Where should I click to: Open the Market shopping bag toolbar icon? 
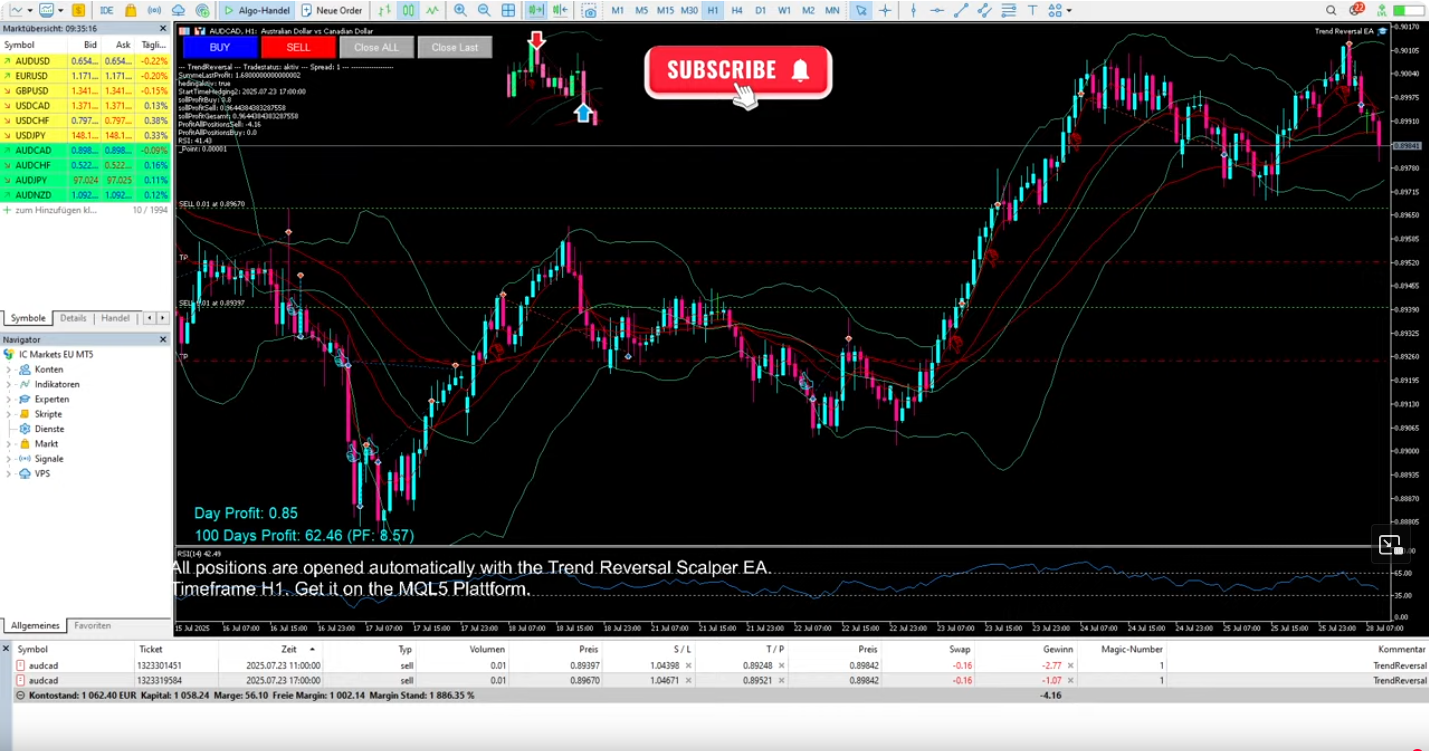coord(130,10)
